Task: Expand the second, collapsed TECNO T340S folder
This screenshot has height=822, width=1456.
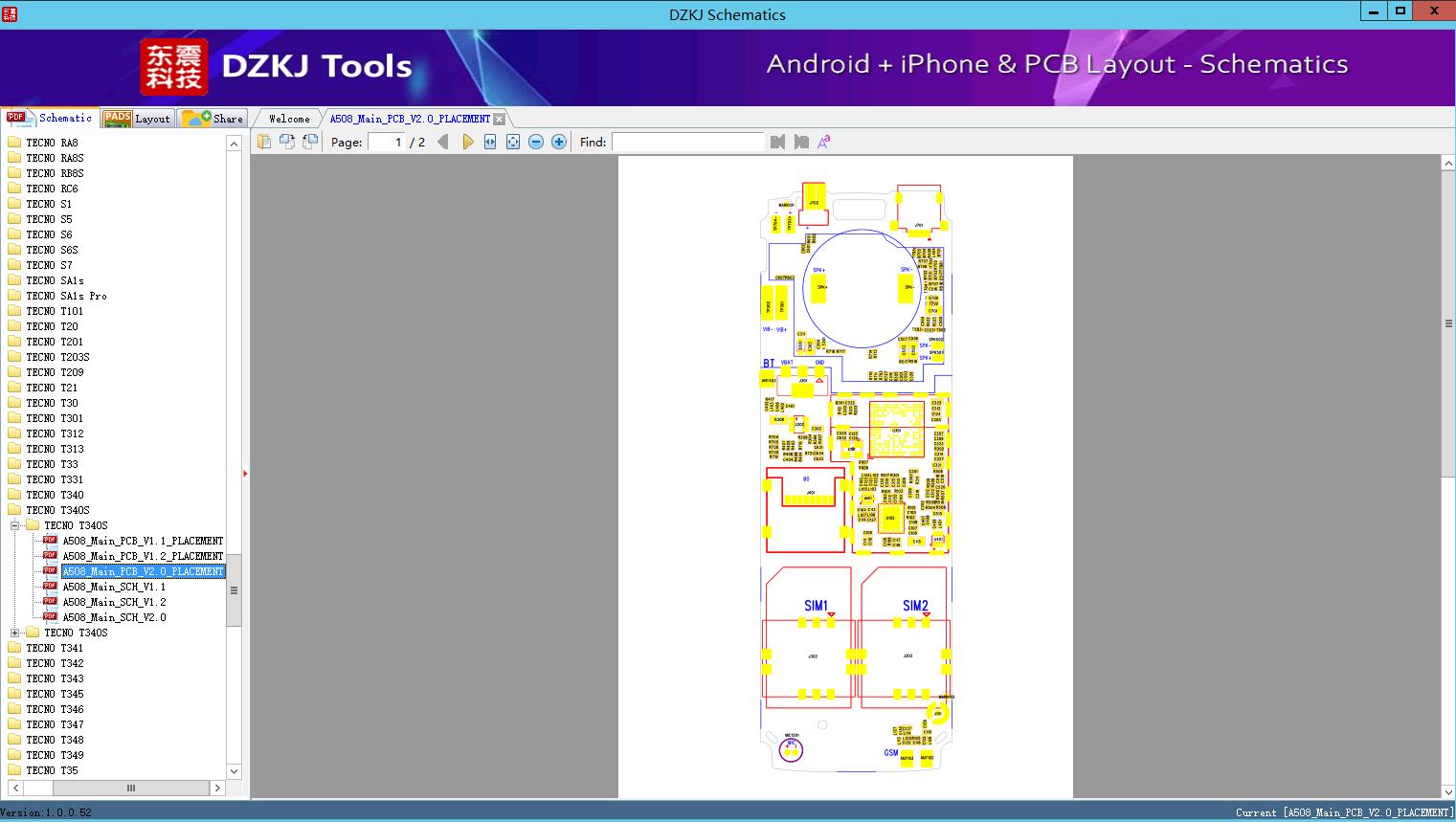Action: [15, 633]
